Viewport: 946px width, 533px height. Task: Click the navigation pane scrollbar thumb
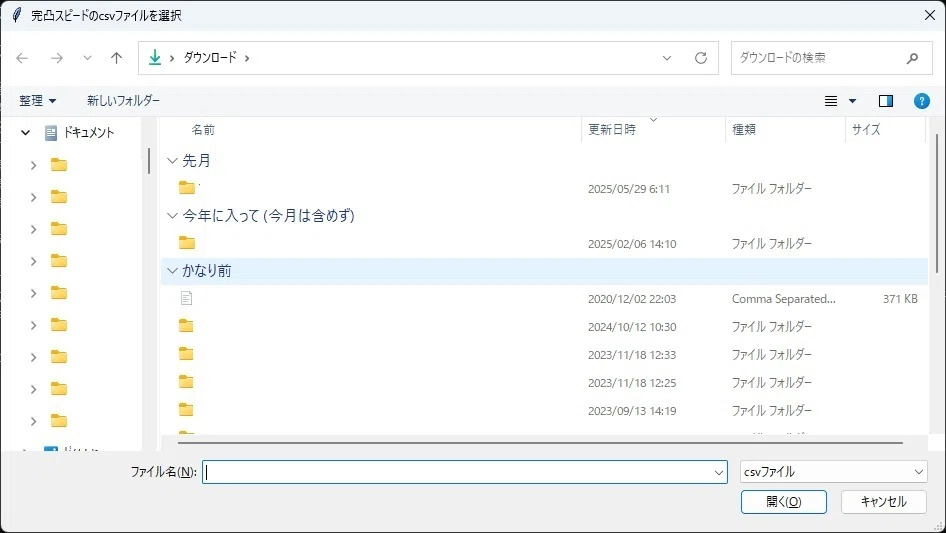click(x=149, y=161)
